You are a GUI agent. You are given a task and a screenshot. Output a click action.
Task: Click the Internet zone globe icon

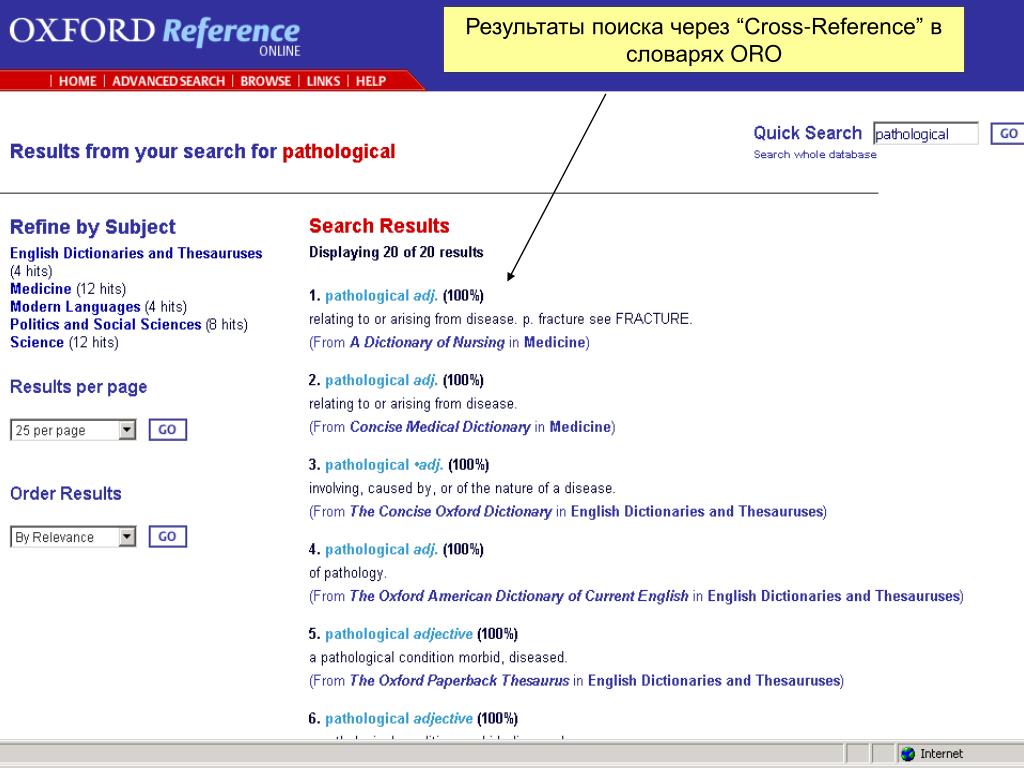tap(908, 754)
